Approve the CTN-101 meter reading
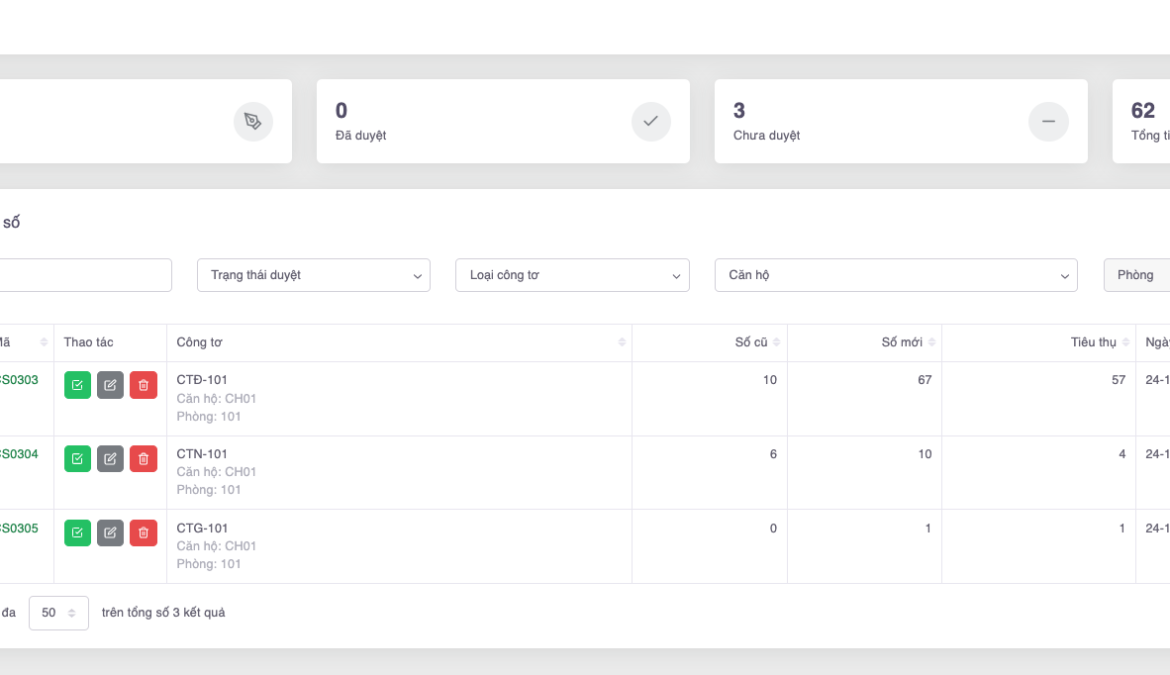This screenshot has width=1170, height=675. tap(77, 459)
